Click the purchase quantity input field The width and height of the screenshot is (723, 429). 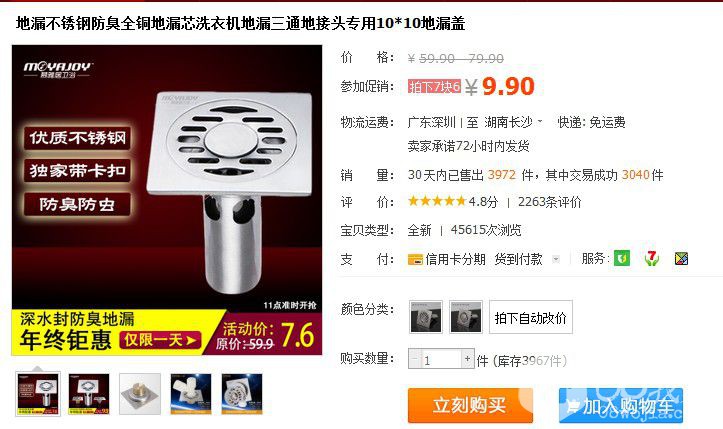[441, 359]
